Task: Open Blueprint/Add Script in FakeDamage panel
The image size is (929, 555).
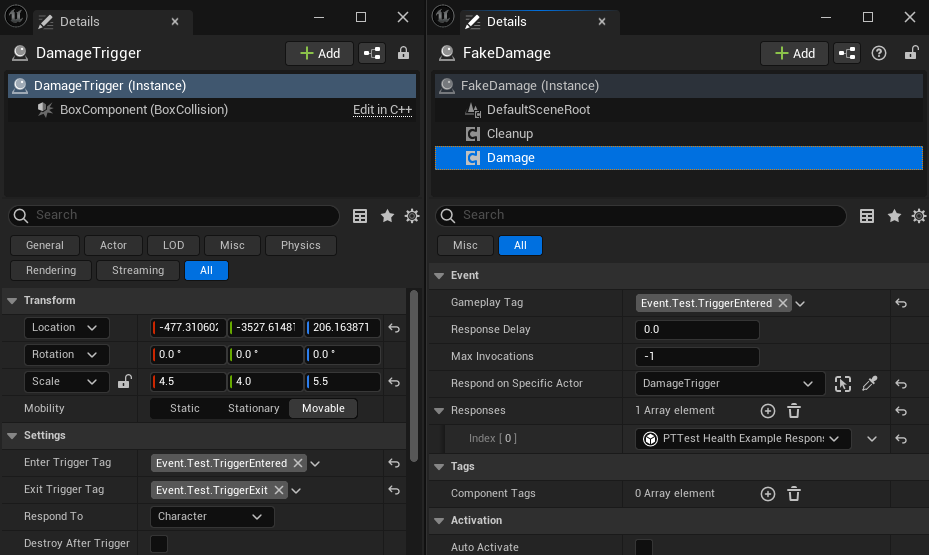Action: (x=847, y=53)
